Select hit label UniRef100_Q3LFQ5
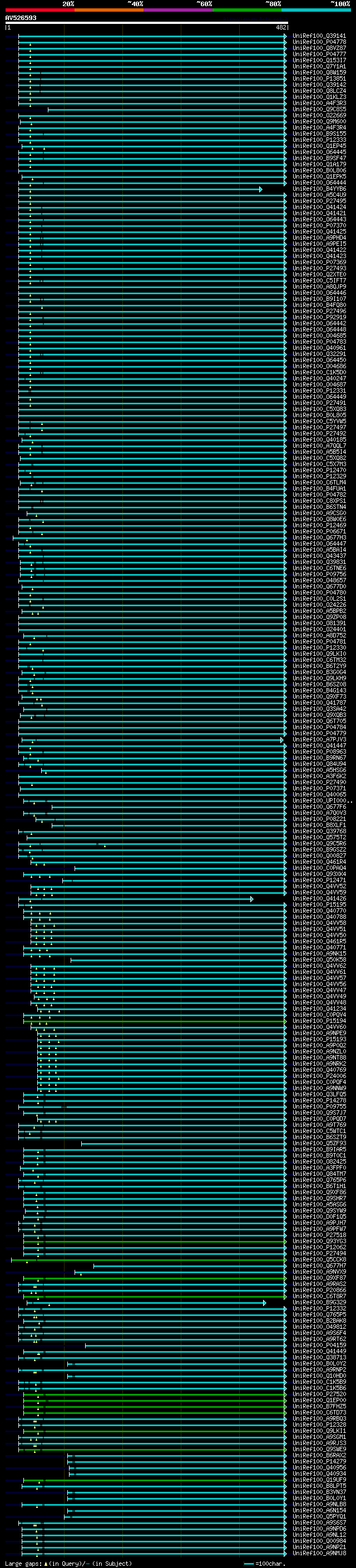The height and width of the screenshot is (1568, 356). pos(319,1095)
